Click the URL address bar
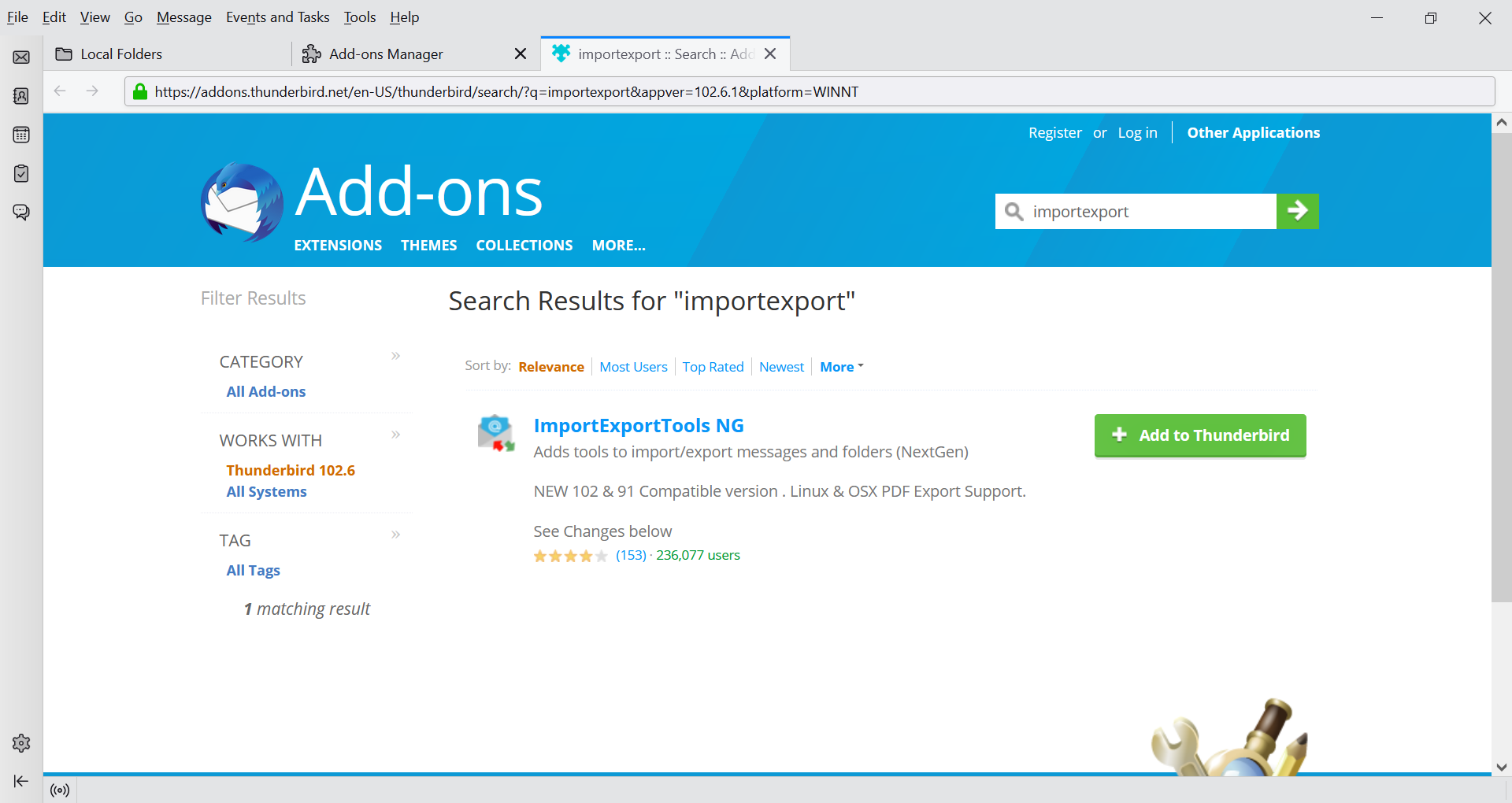Screen dimensions: 1512x803 pos(810,91)
